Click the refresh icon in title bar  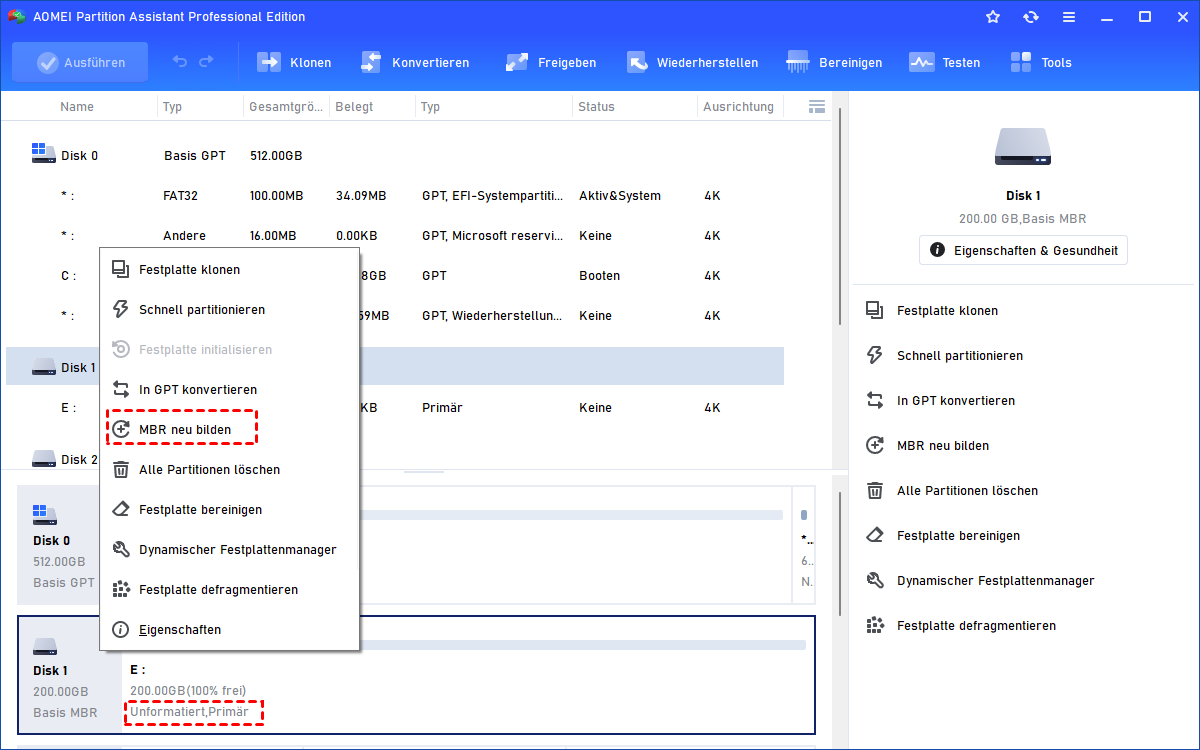[x=1031, y=17]
